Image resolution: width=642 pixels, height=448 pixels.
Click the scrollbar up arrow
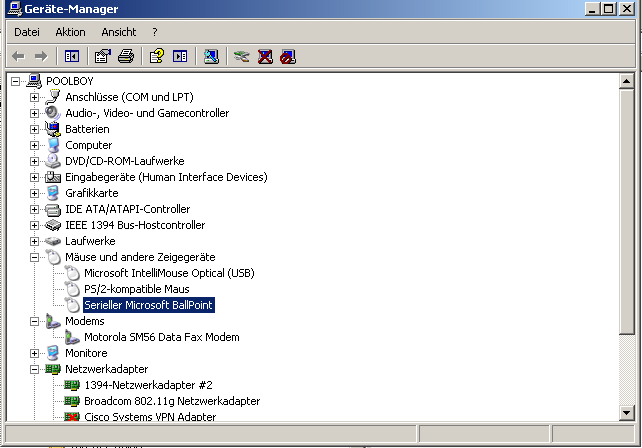626,81
